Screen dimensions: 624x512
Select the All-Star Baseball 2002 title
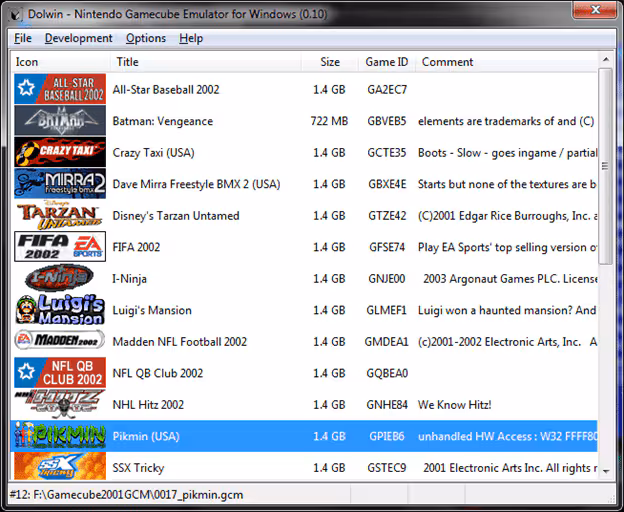pos(166,90)
